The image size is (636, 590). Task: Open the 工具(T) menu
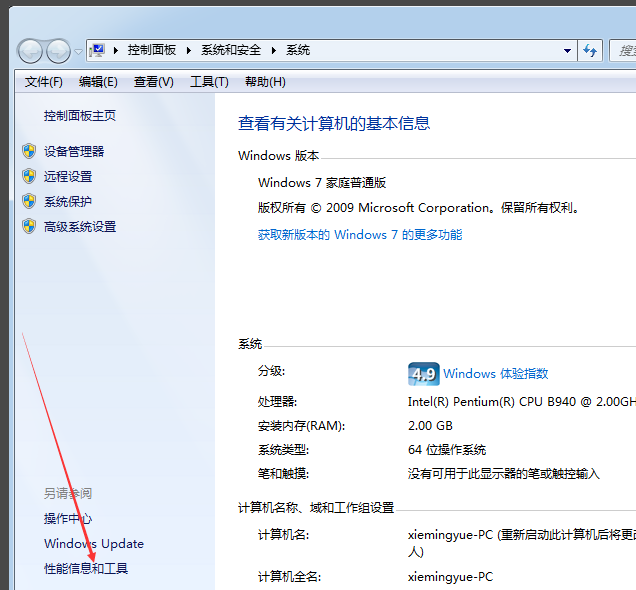pos(209,82)
